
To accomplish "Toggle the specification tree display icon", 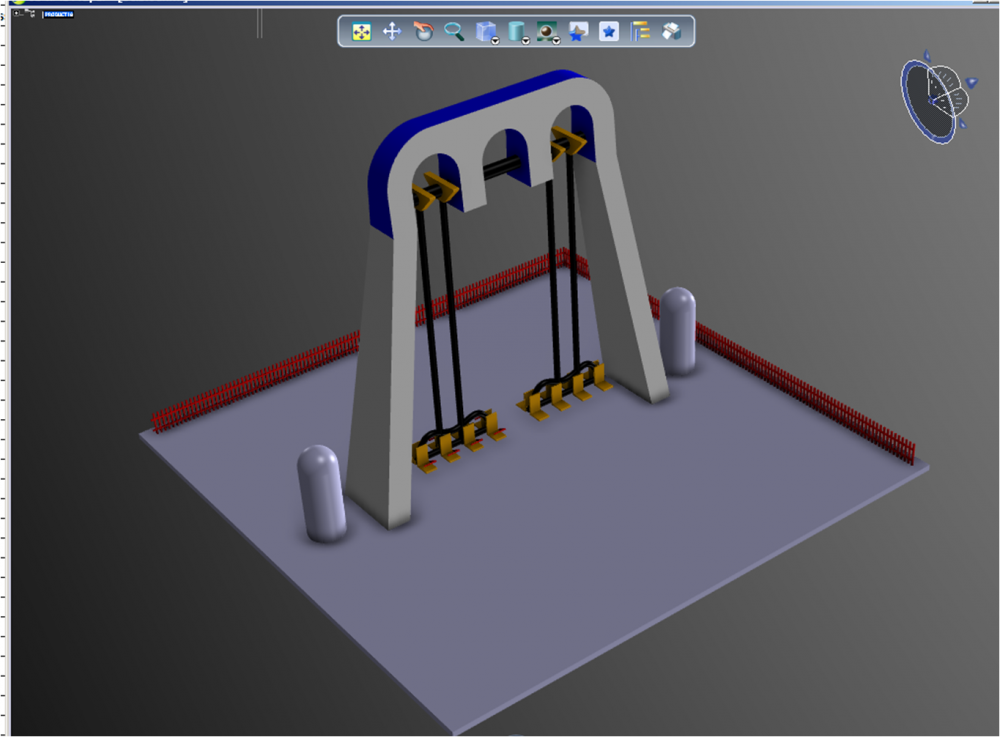I will click(x=640, y=32).
